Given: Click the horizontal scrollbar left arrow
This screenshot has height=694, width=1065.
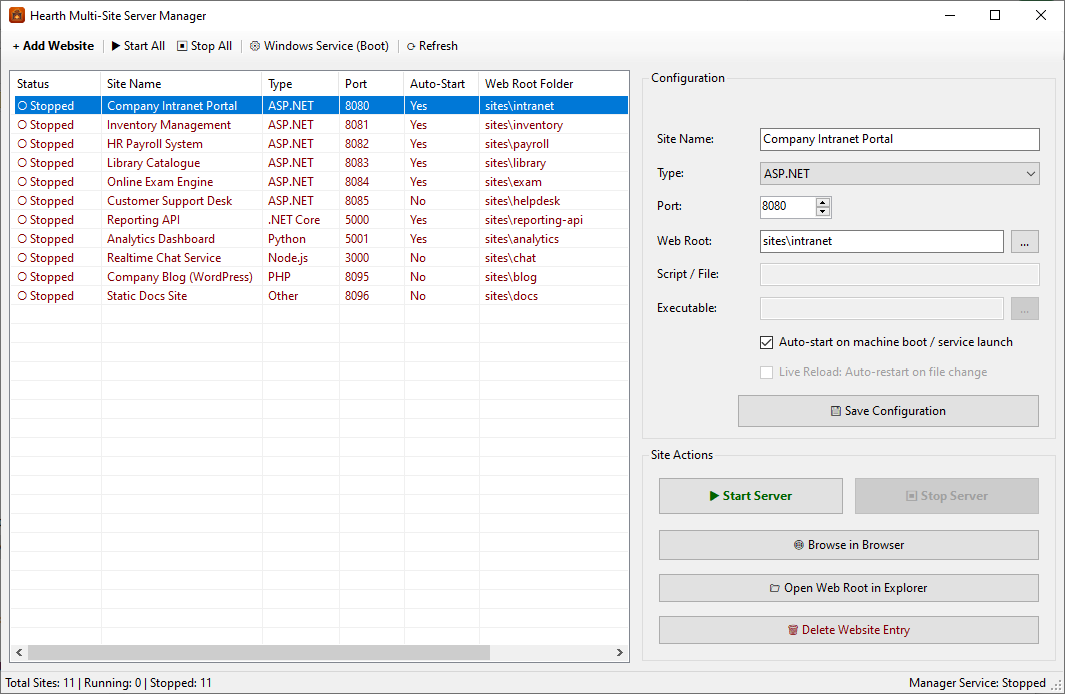Looking at the screenshot, I should [19, 653].
